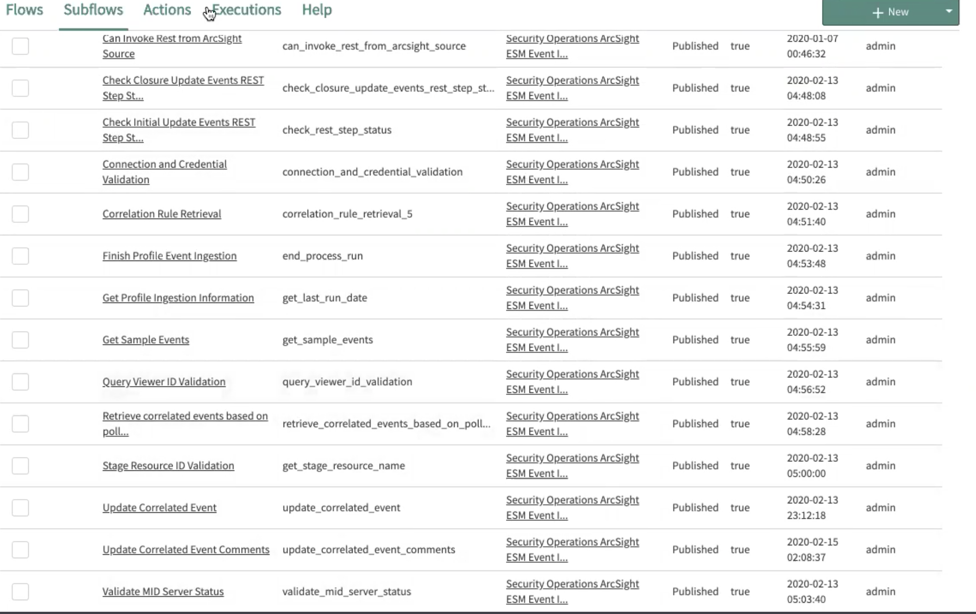Select checkbox for Update Correlated Event Comments
The image size is (976, 614).
click(21, 549)
